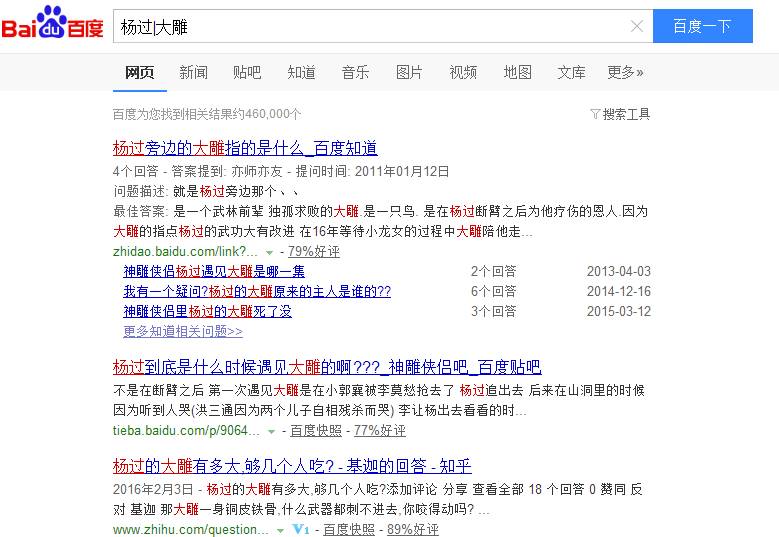Go to the 知道 tab
Image resolution: width=779 pixels, height=537 pixels.
(x=301, y=73)
